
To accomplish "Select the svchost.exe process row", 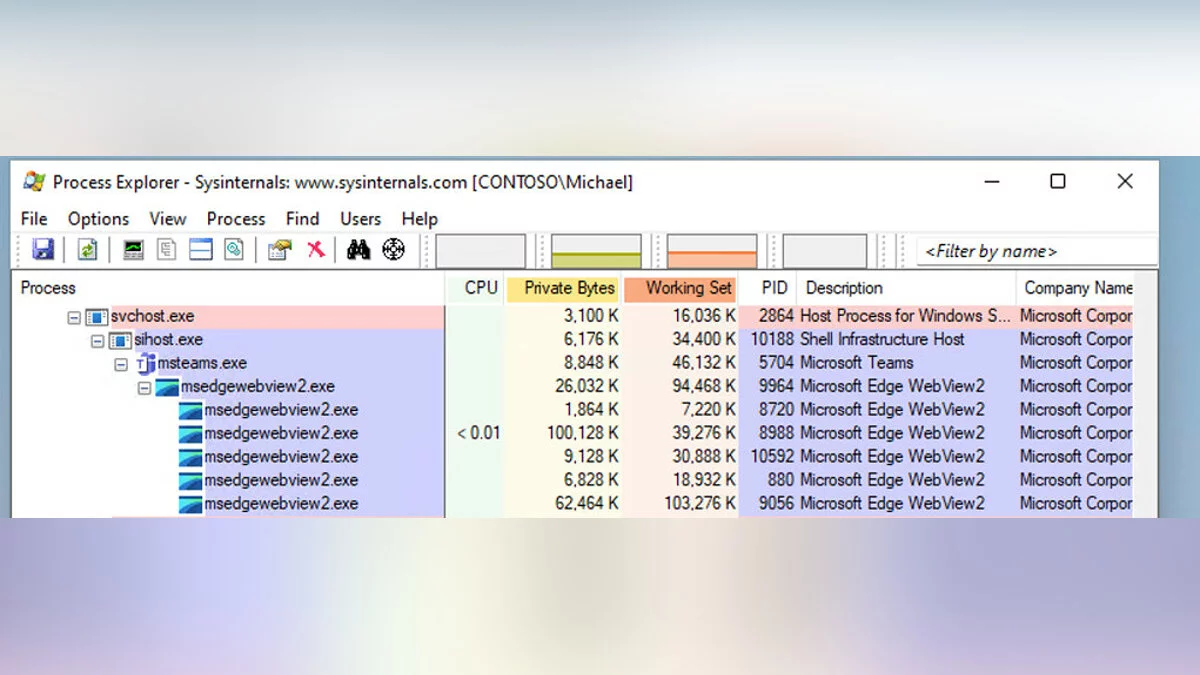I will [x=573, y=317].
